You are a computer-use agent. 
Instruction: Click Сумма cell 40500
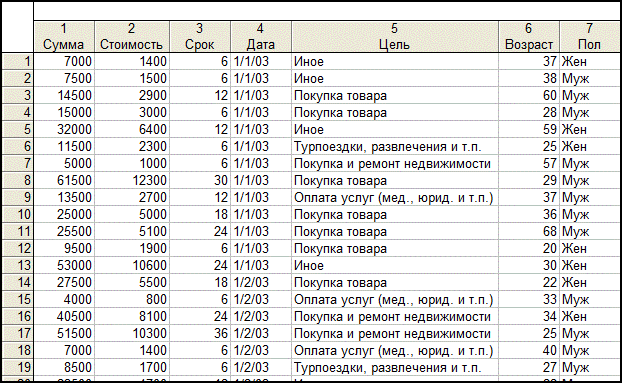tap(64, 316)
